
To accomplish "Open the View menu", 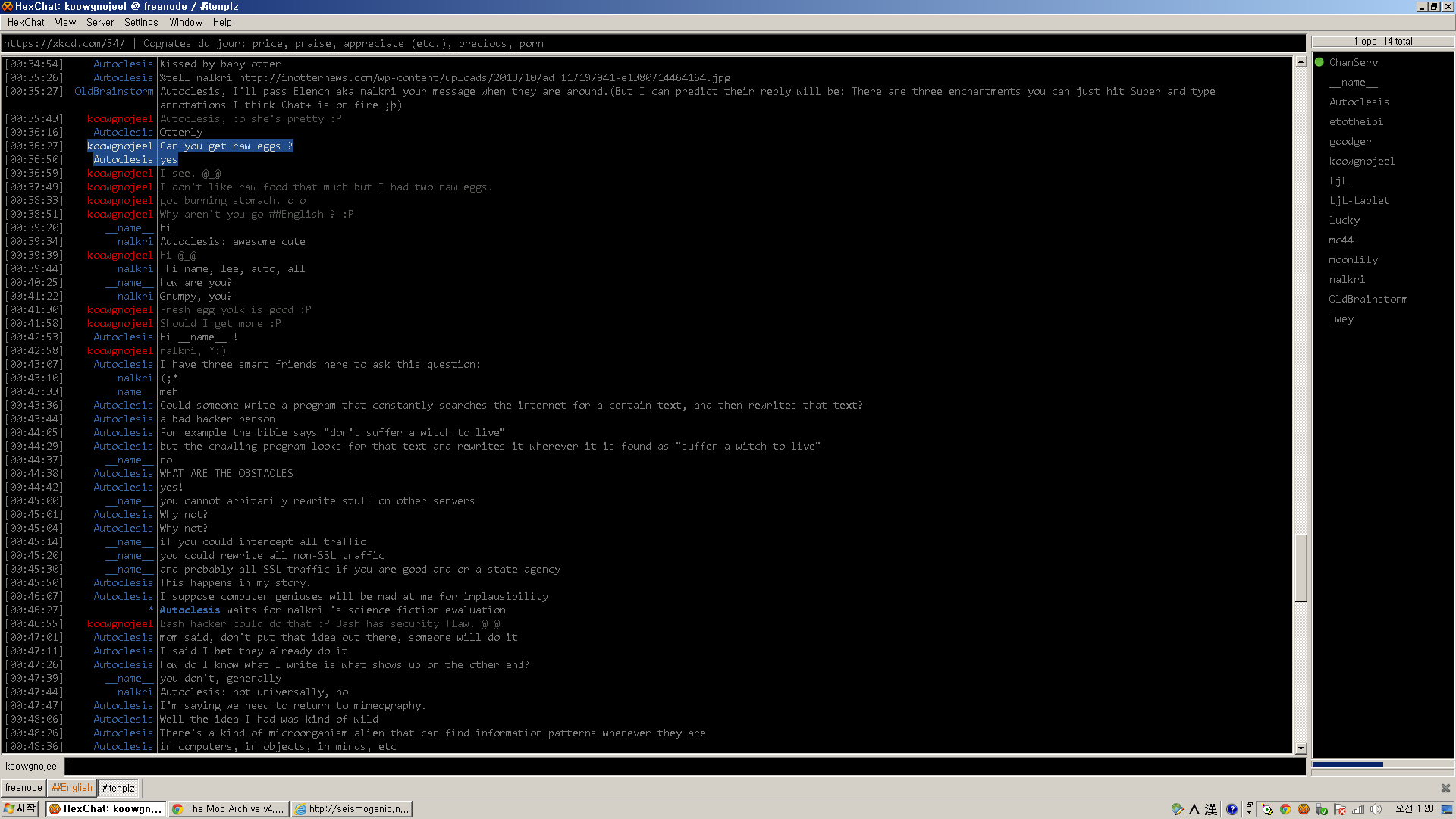I will point(65,22).
